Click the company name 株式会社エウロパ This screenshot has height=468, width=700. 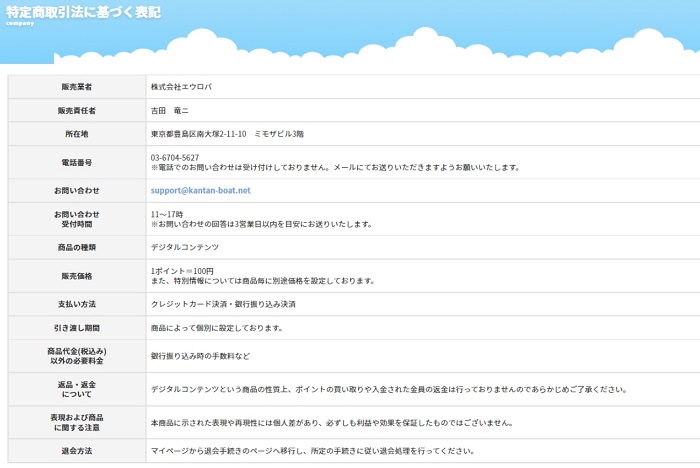click(181, 87)
